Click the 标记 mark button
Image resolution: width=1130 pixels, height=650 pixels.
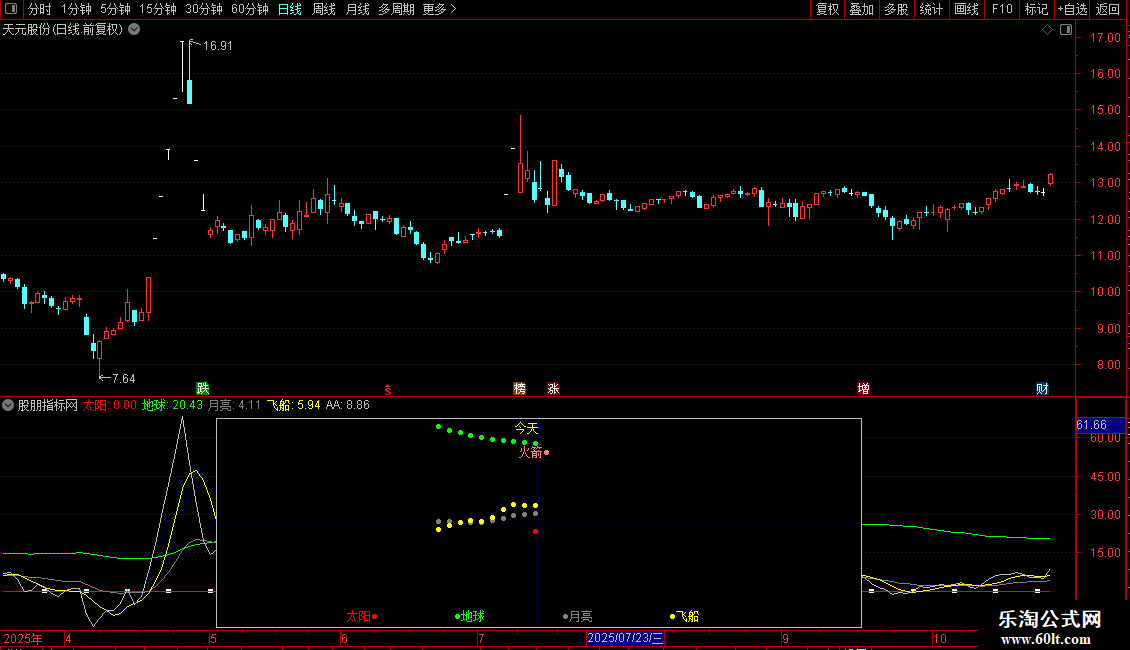coord(1036,9)
